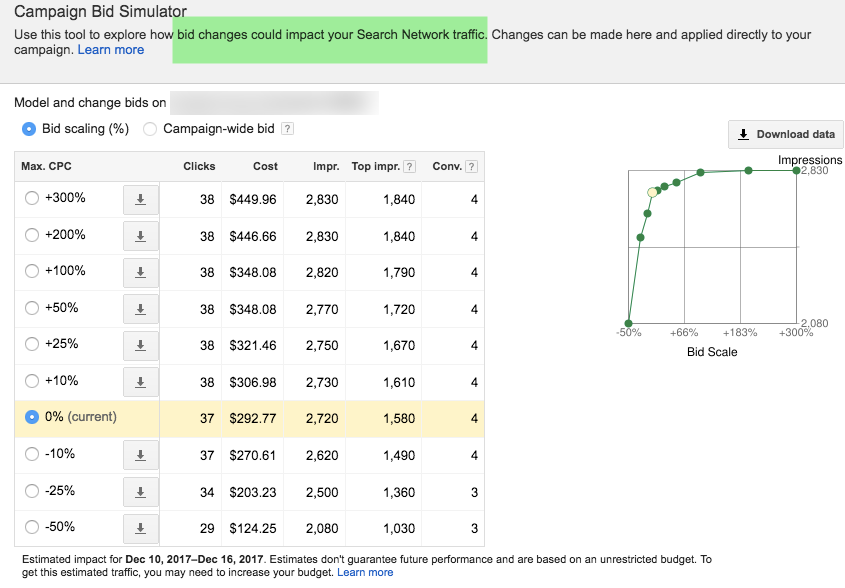Screen dimensions: 845x588
Task: Click the Download data button
Action: coord(785,134)
